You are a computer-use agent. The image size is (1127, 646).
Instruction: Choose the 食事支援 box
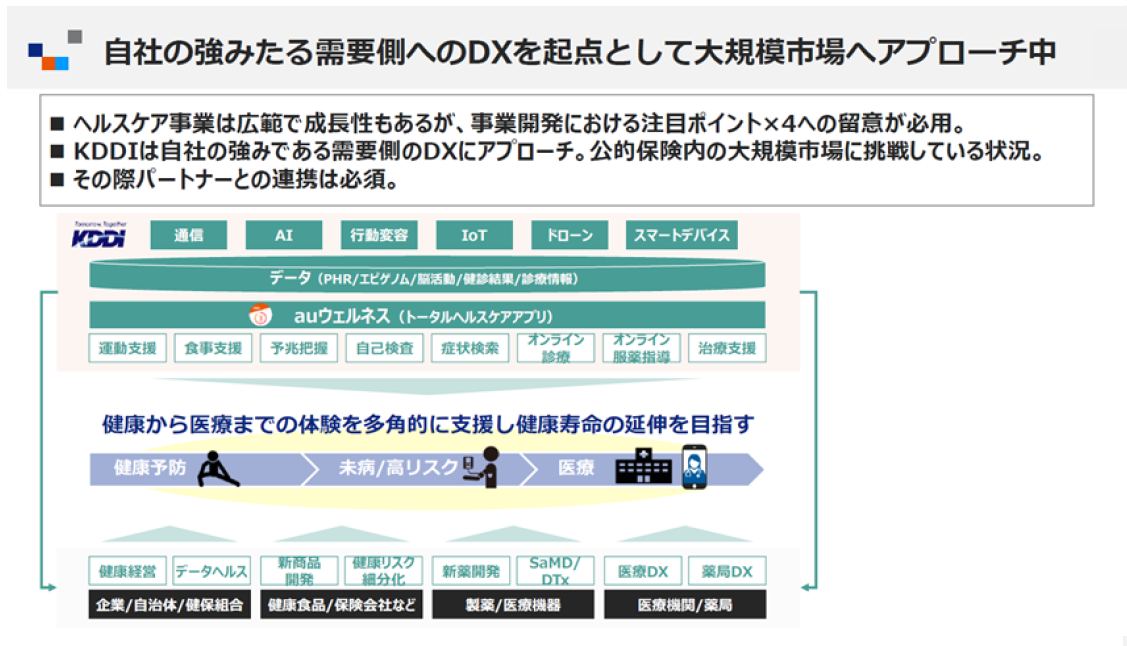coord(213,348)
